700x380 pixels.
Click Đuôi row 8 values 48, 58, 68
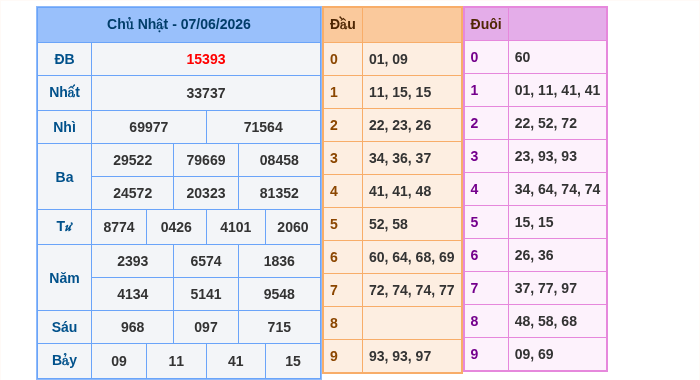coord(546,322)
